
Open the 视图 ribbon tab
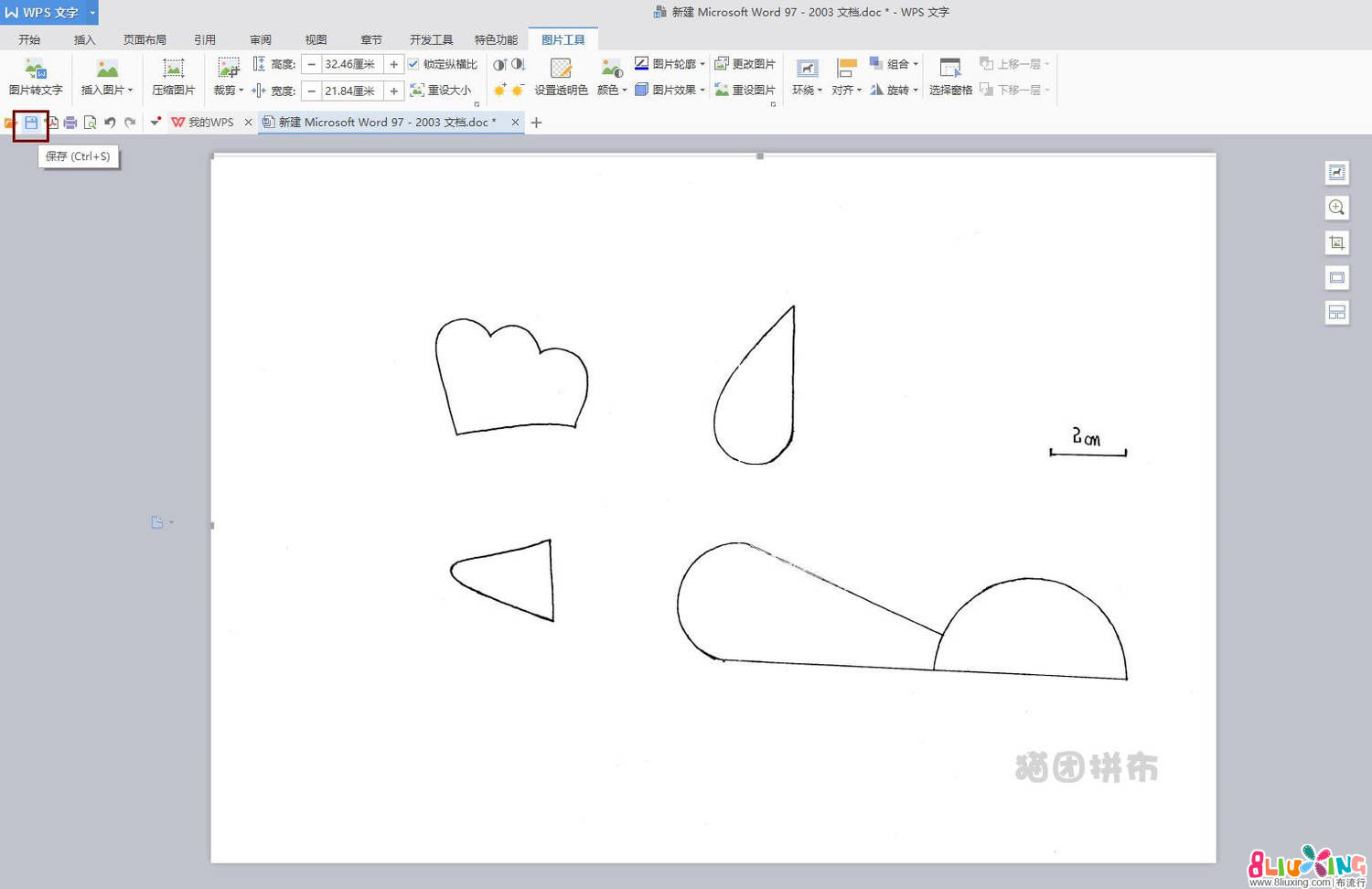pyautogui.click(x=316, y=39)
